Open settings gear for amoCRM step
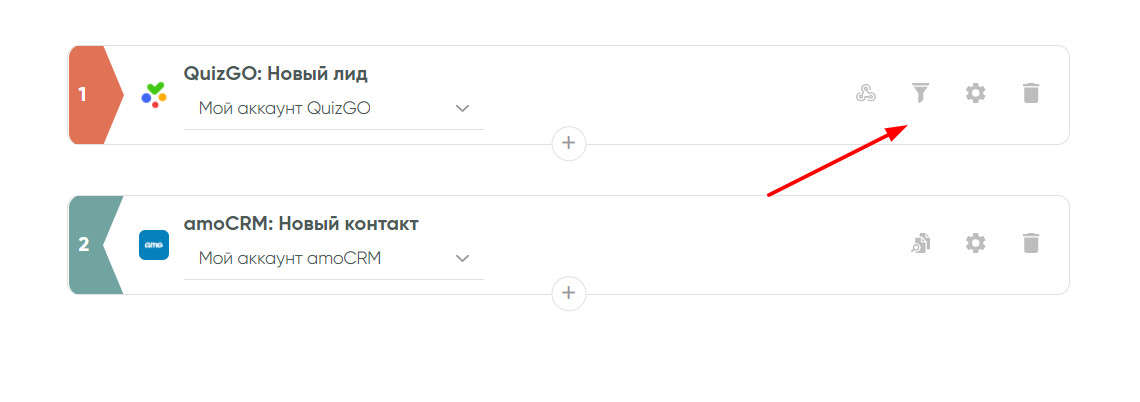The height and width of the screenshot is (402, 1140). coord(975,243)
